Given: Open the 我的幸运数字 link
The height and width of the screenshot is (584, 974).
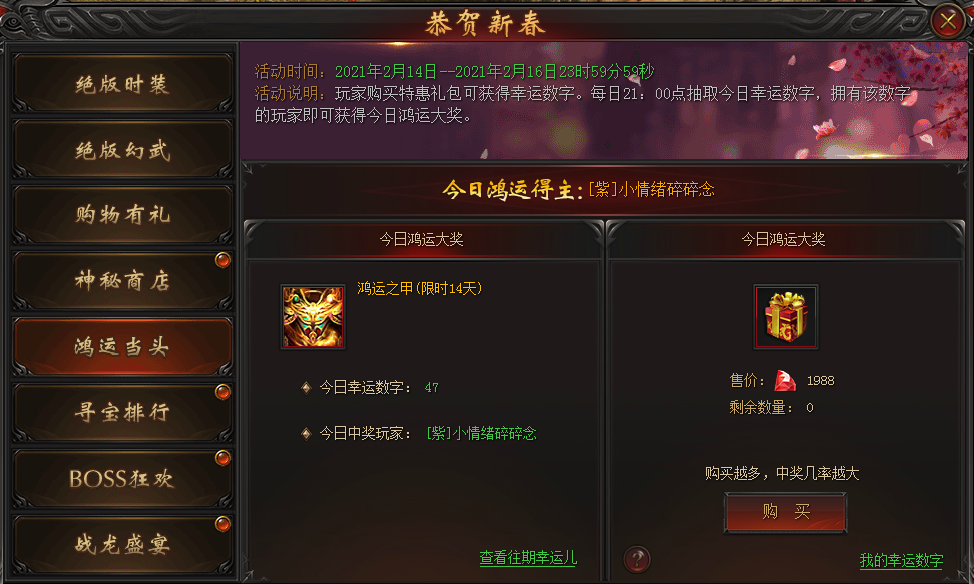Looking at the screenshot, I should (901, 560).
